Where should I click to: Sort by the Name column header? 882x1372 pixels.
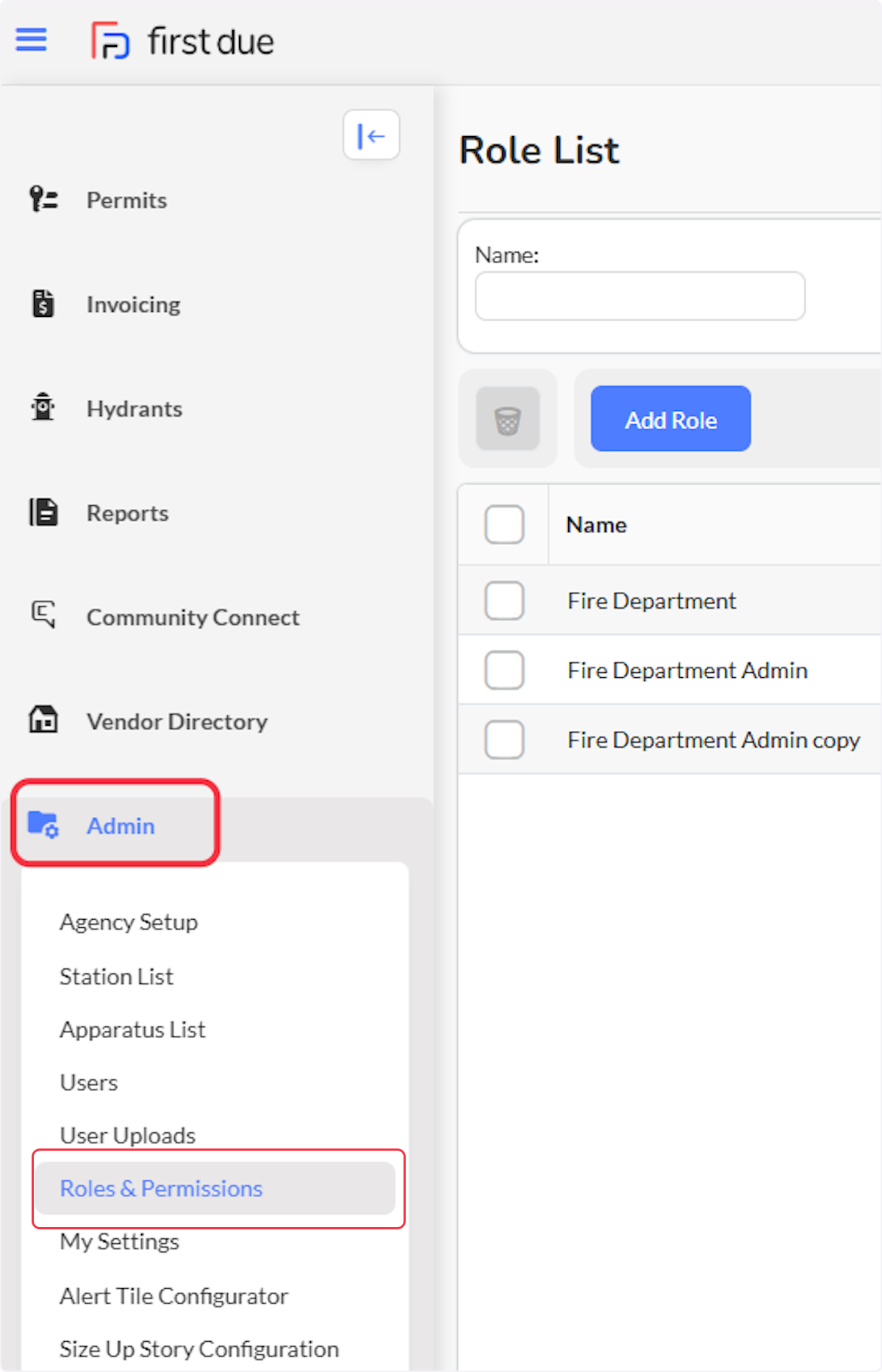click(596, 525)
